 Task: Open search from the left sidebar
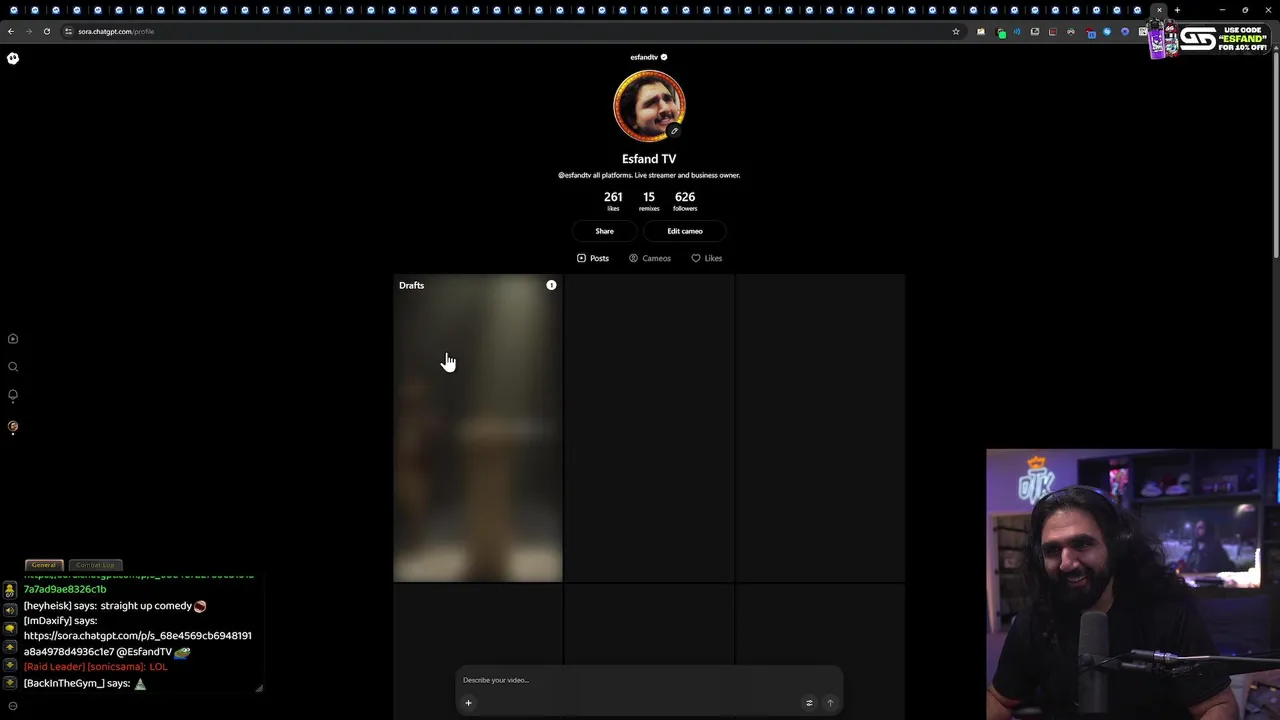pos(13,367)
